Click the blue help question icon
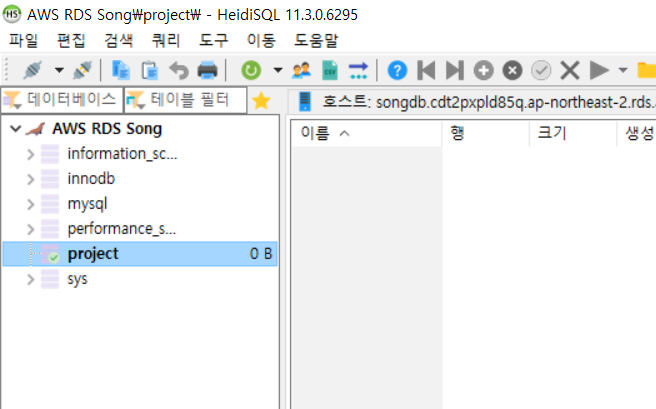Viewport: 656px width, 409px height. point(397,70)
